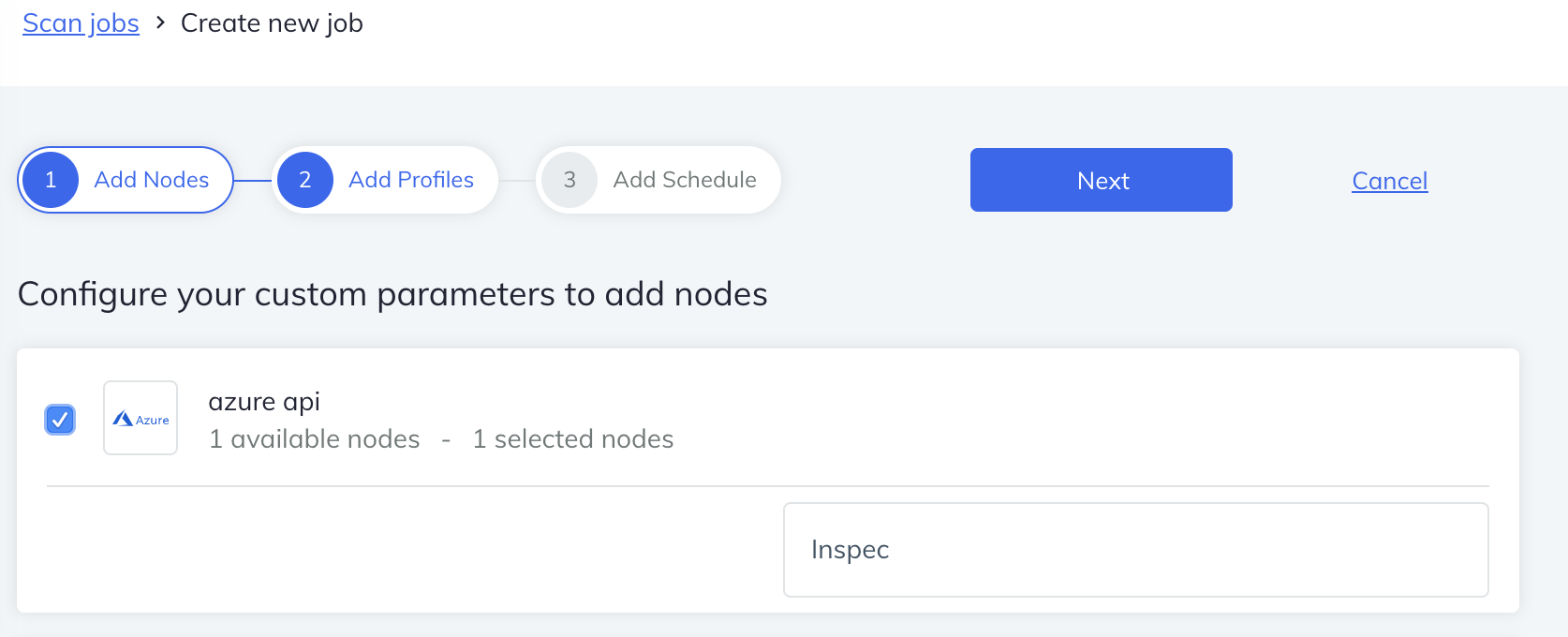Uncheck the azure api checkbox

coord(60,420)
